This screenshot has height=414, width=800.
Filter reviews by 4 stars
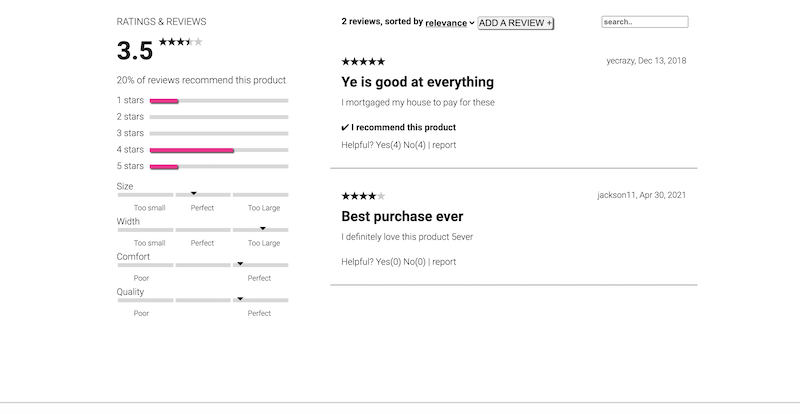click(x=130, y=150)
